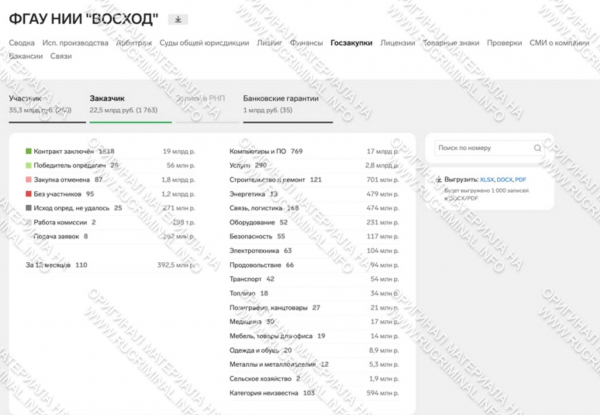Filter by Закупка отменена status

62,179
